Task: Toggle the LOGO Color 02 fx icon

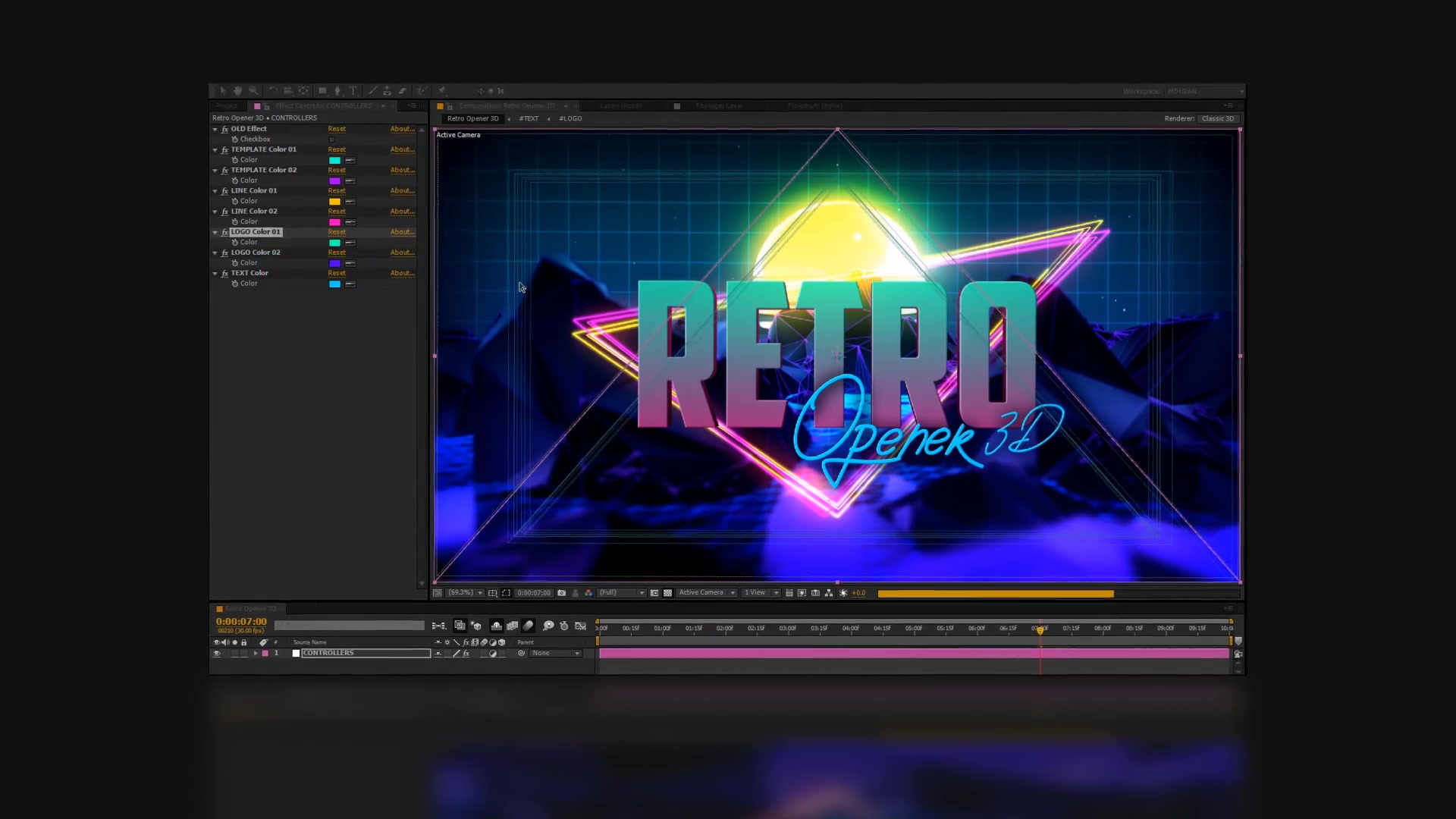Action: (x=225, y=253)
